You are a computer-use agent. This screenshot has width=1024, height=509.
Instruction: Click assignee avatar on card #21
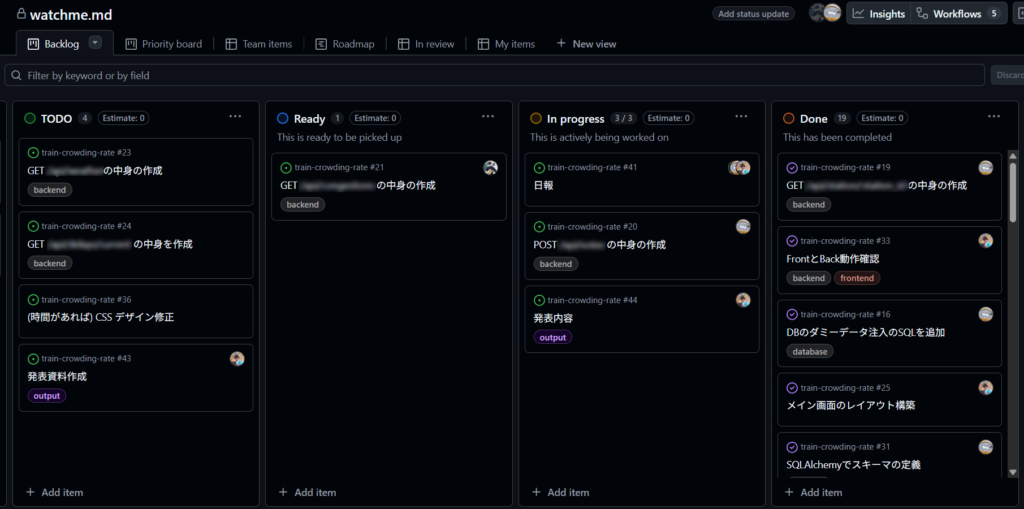pos(490,168)
